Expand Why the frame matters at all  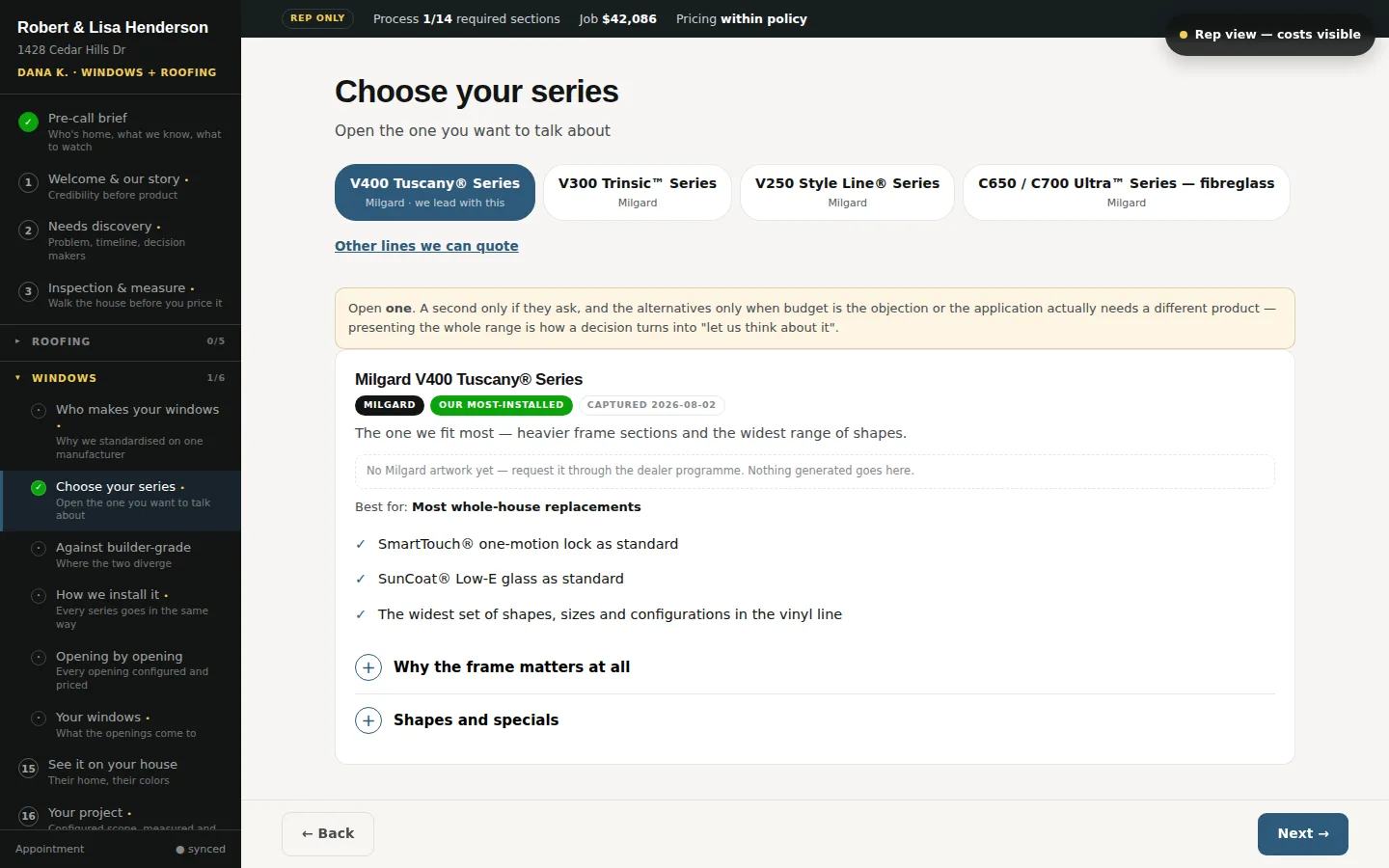815,667
